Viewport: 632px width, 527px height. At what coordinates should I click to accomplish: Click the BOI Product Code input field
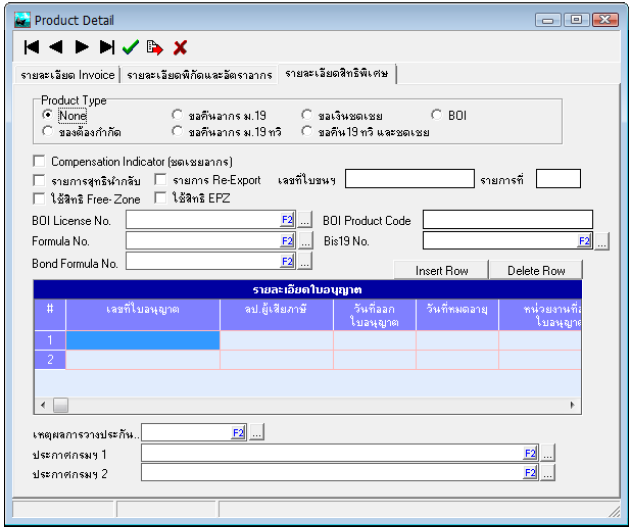tap(507, 220)
